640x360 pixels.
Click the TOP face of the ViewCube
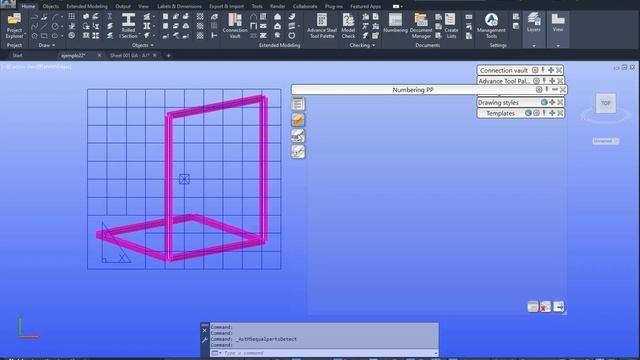(606, 103)
